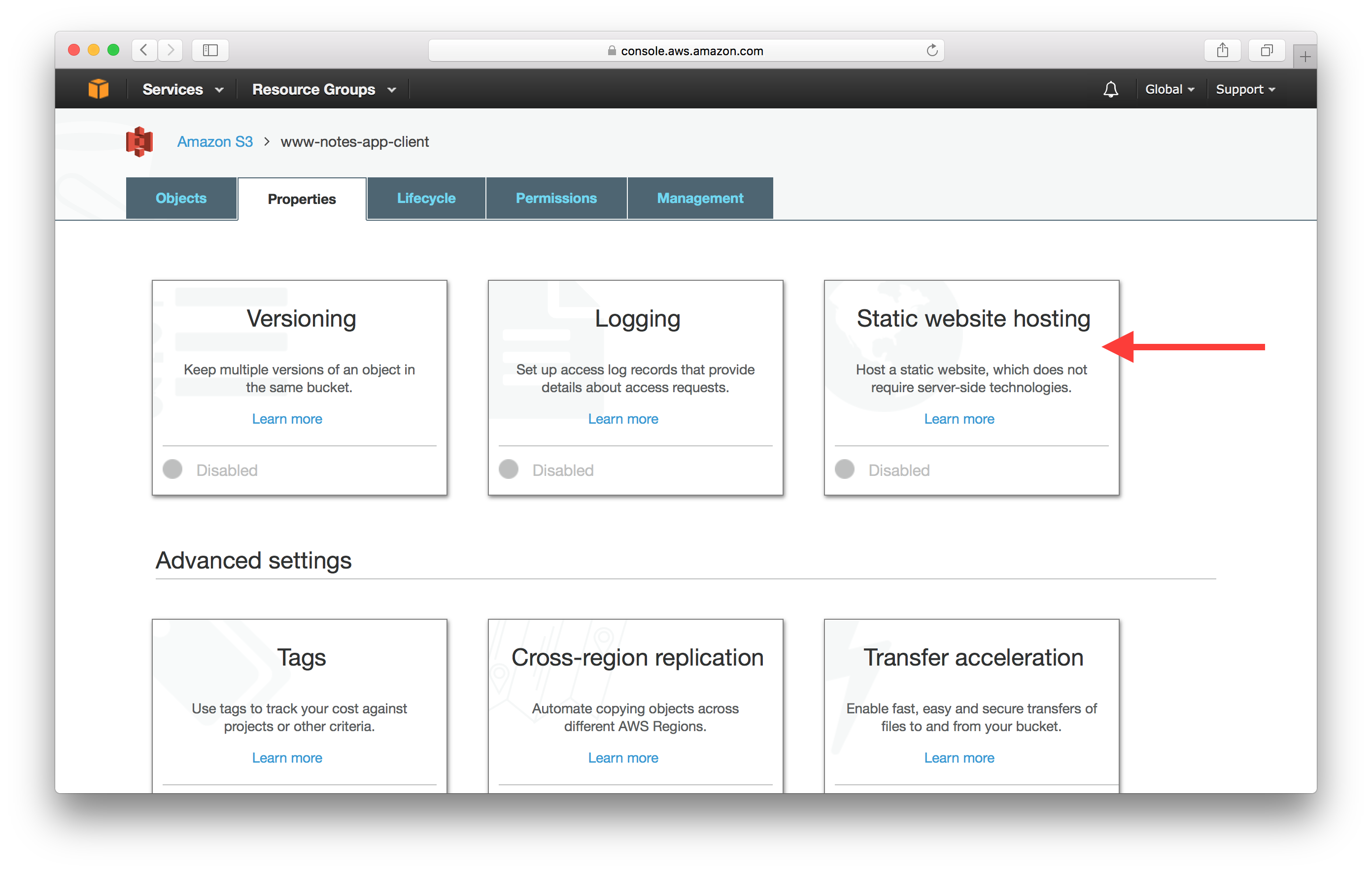Screen dimensions: 1372x872
Task: Toggle the Versioning Disabled radio indicator
Action: pos(172,470)
